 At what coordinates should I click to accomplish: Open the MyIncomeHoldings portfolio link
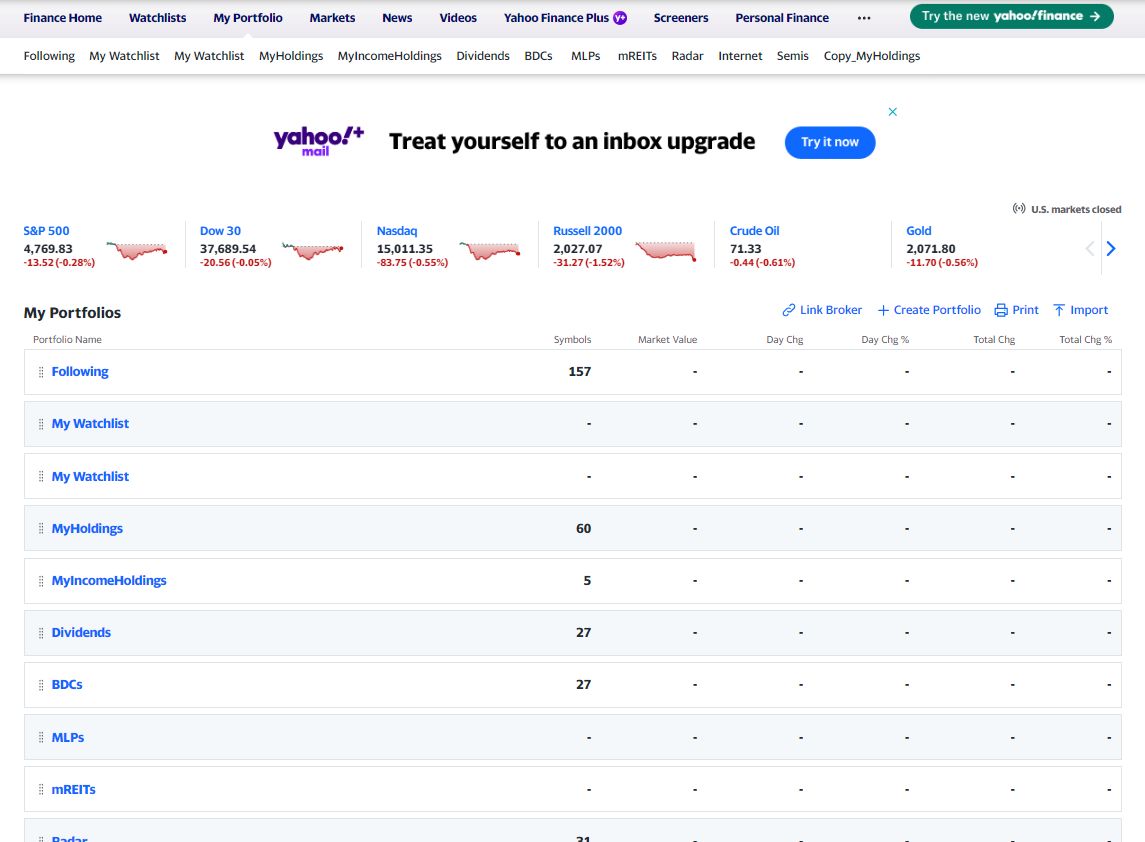[x=109, y=581]
